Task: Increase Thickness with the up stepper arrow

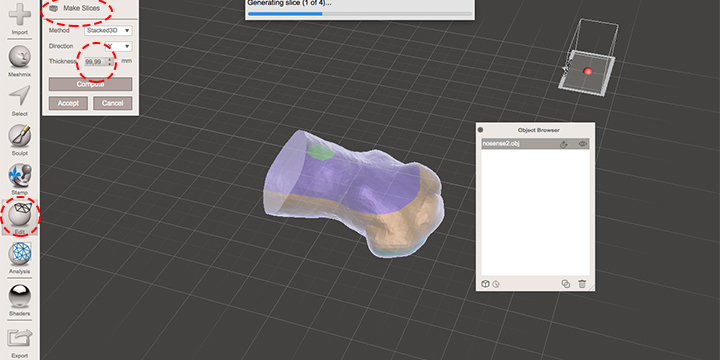Action: pyautogui.click(x=110, y=59)
